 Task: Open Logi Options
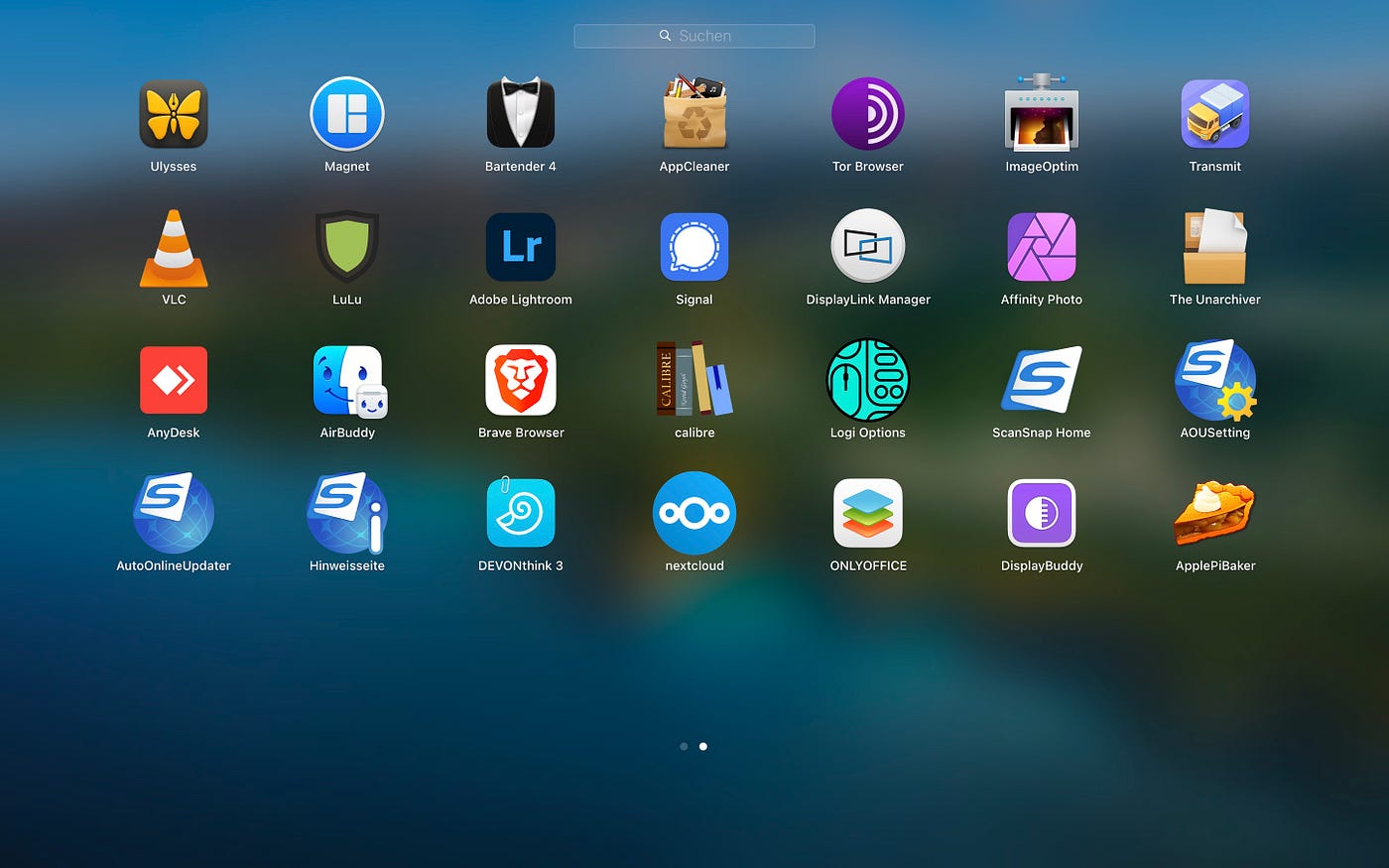pos(868,380)
